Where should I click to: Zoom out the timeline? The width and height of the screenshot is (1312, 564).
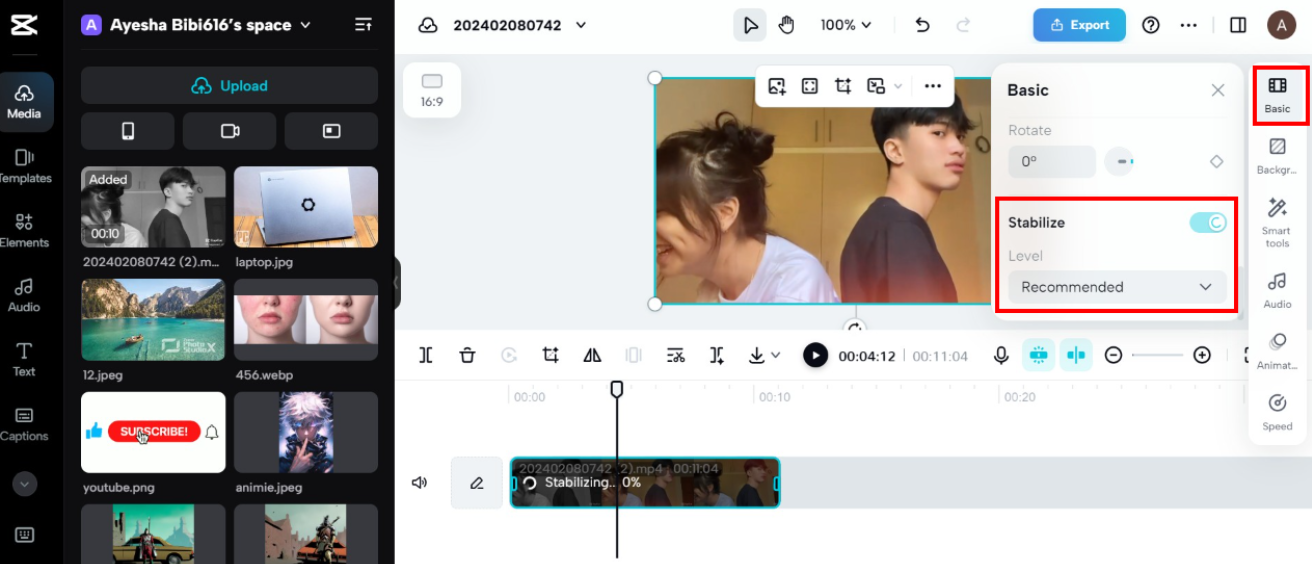[x=1113, y=355]
